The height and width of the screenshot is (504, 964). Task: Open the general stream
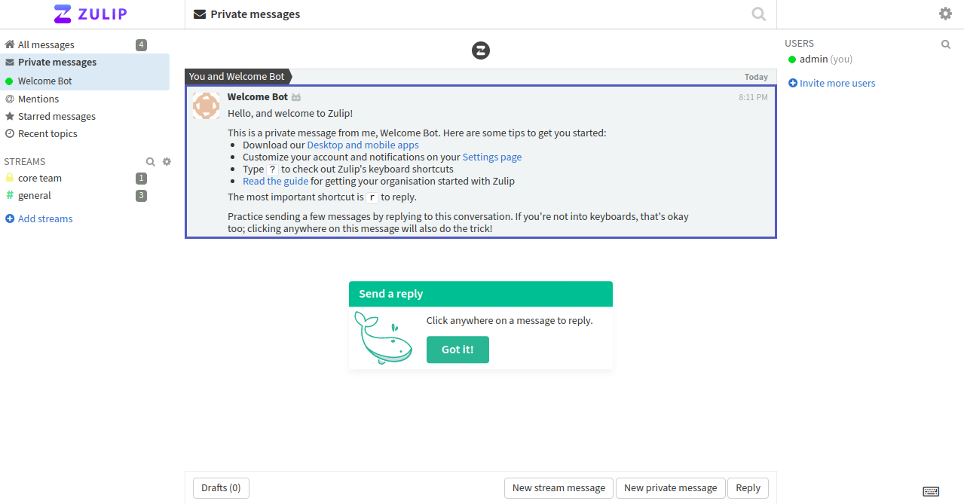click(x=34, y=195)
